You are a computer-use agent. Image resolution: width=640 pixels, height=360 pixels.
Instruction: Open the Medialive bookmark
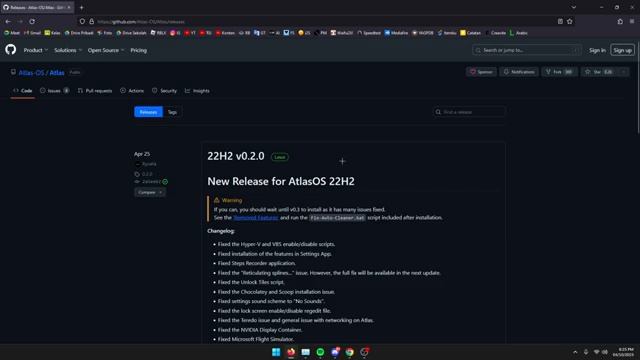pyautogui.click(x=396, y=33)
